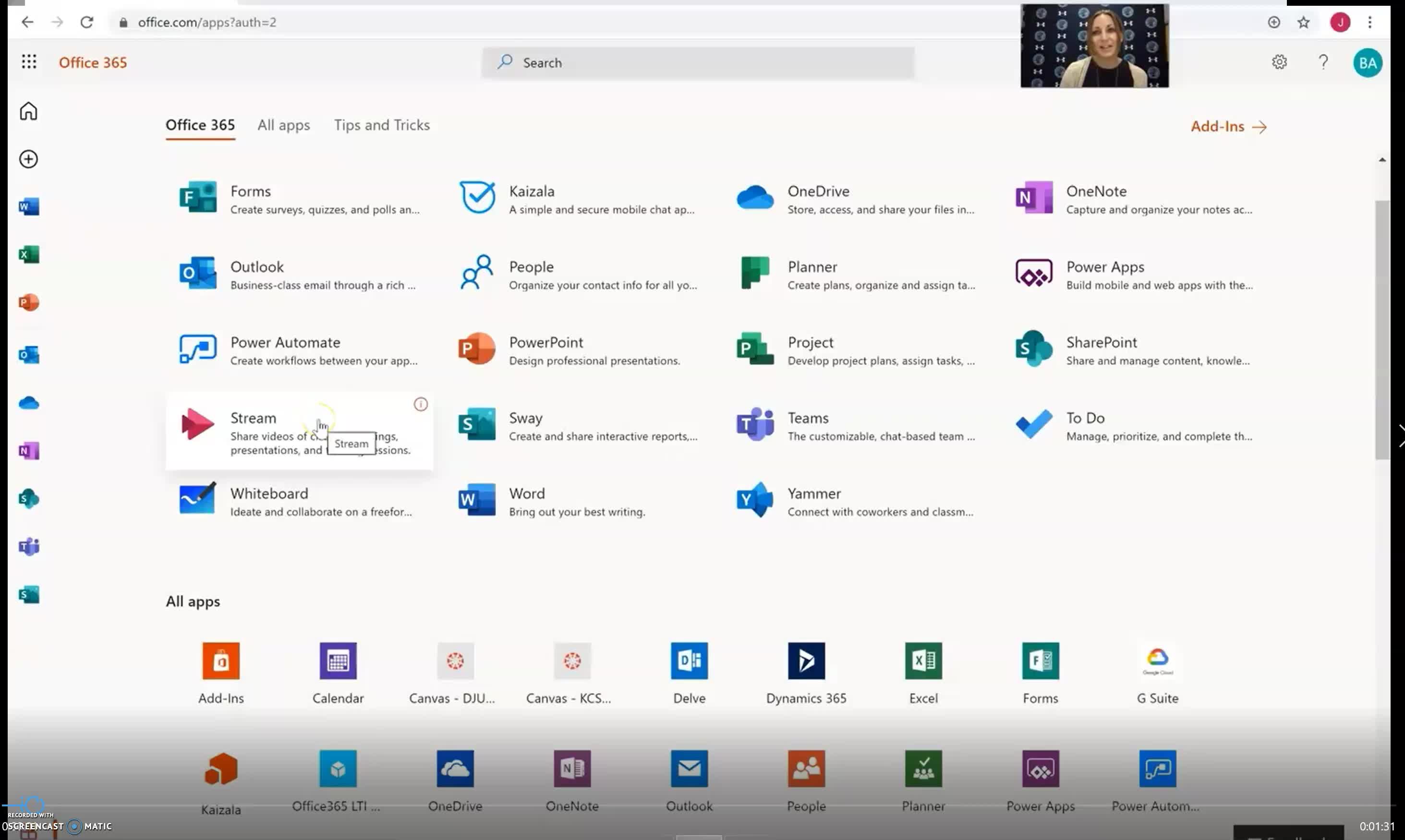Screen dimensions: 1405x840
Task: Launch the Power Apps tile
Action: (x=1135, y=275)
